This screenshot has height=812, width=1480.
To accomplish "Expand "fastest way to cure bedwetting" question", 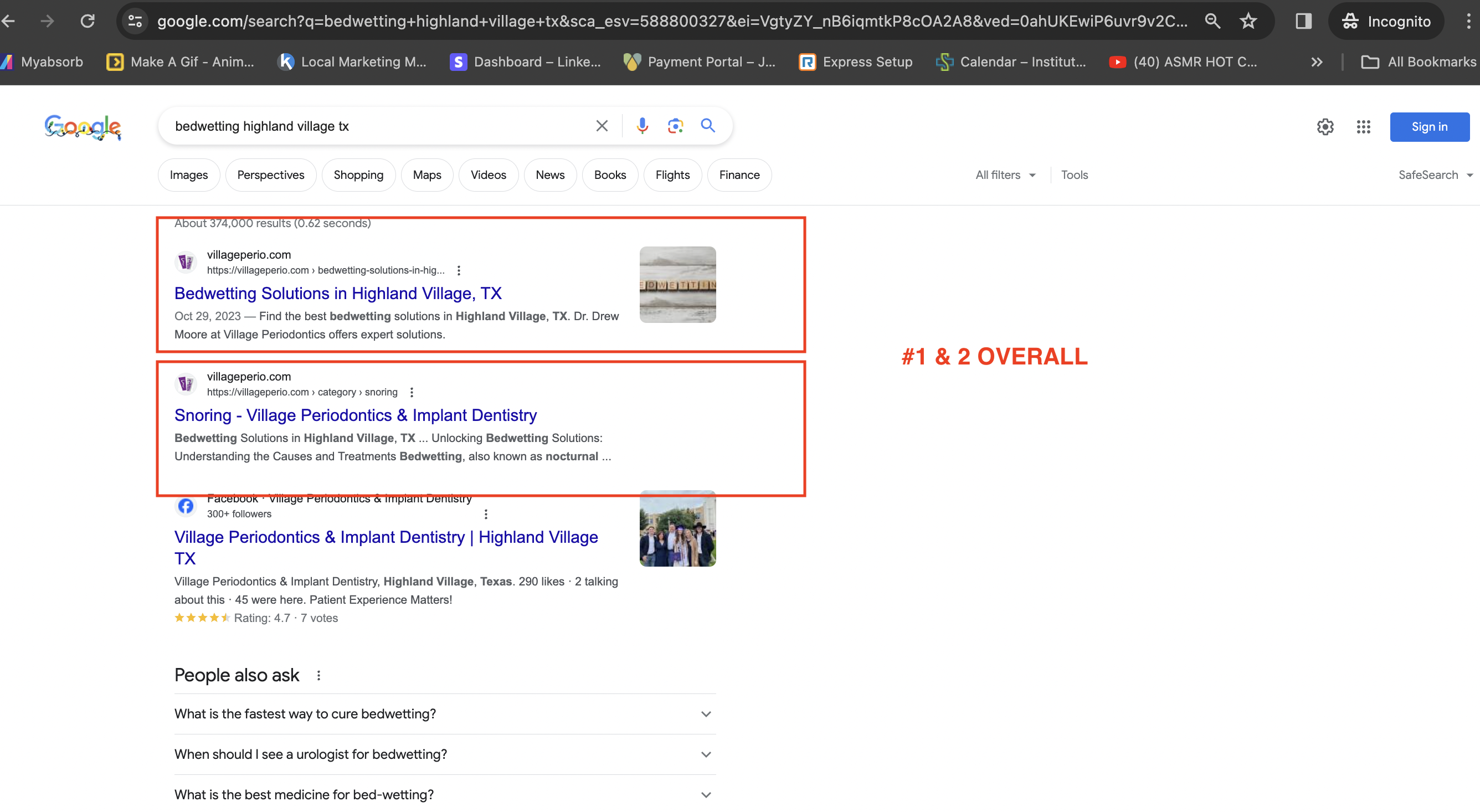I will click(445, 714).
